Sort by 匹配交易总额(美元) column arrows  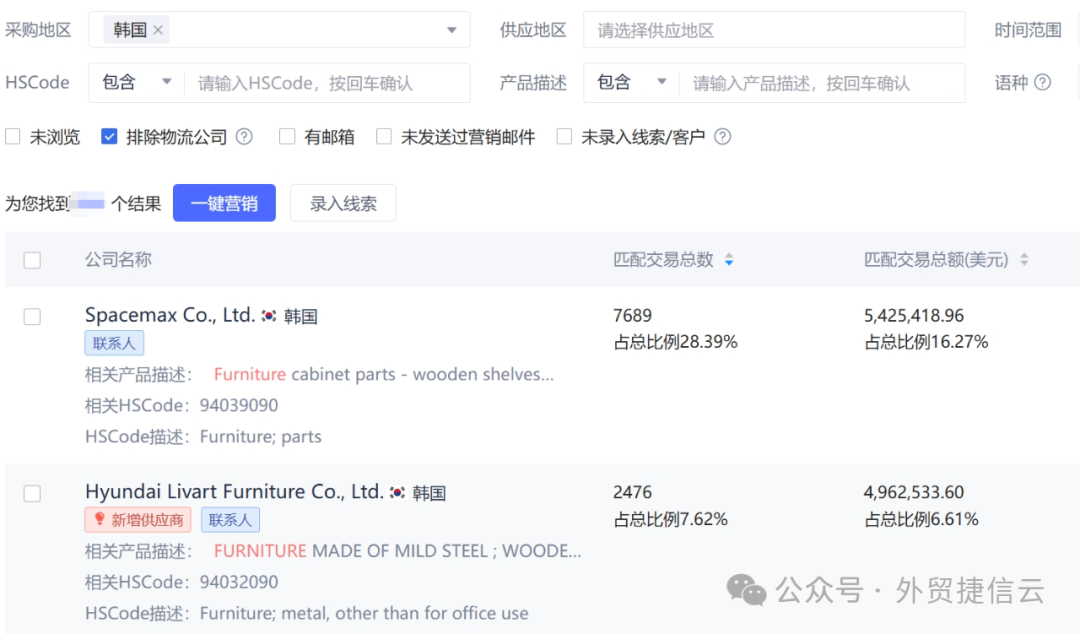1024,260
